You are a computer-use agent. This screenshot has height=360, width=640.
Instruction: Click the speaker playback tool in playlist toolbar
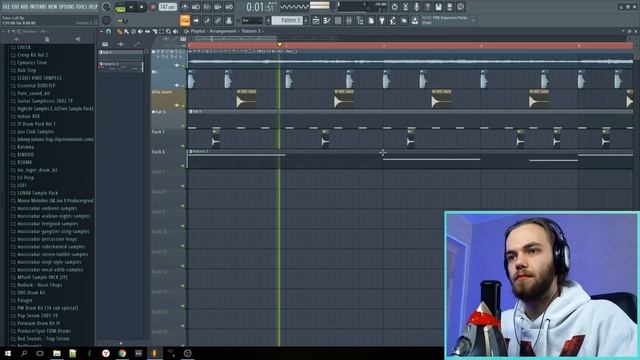176,31
